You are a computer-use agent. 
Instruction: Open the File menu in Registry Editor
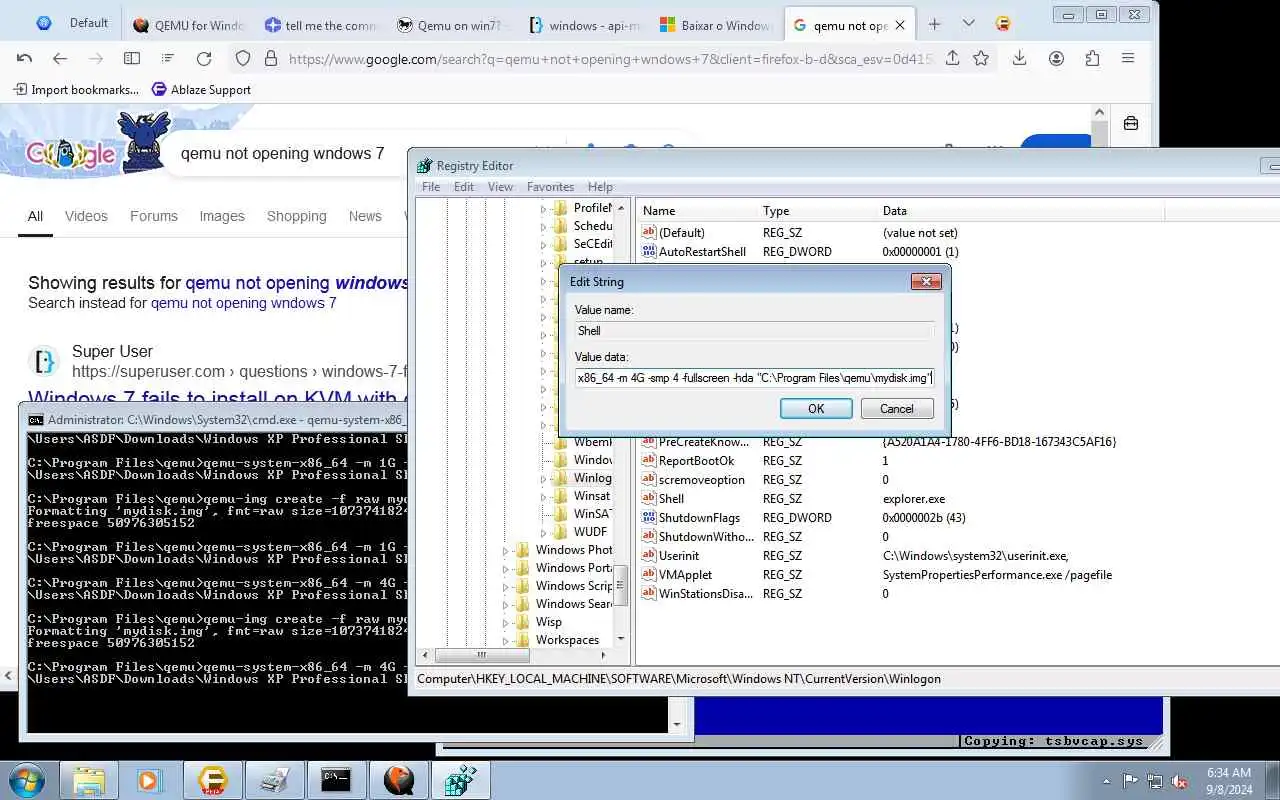click(431, 187)
